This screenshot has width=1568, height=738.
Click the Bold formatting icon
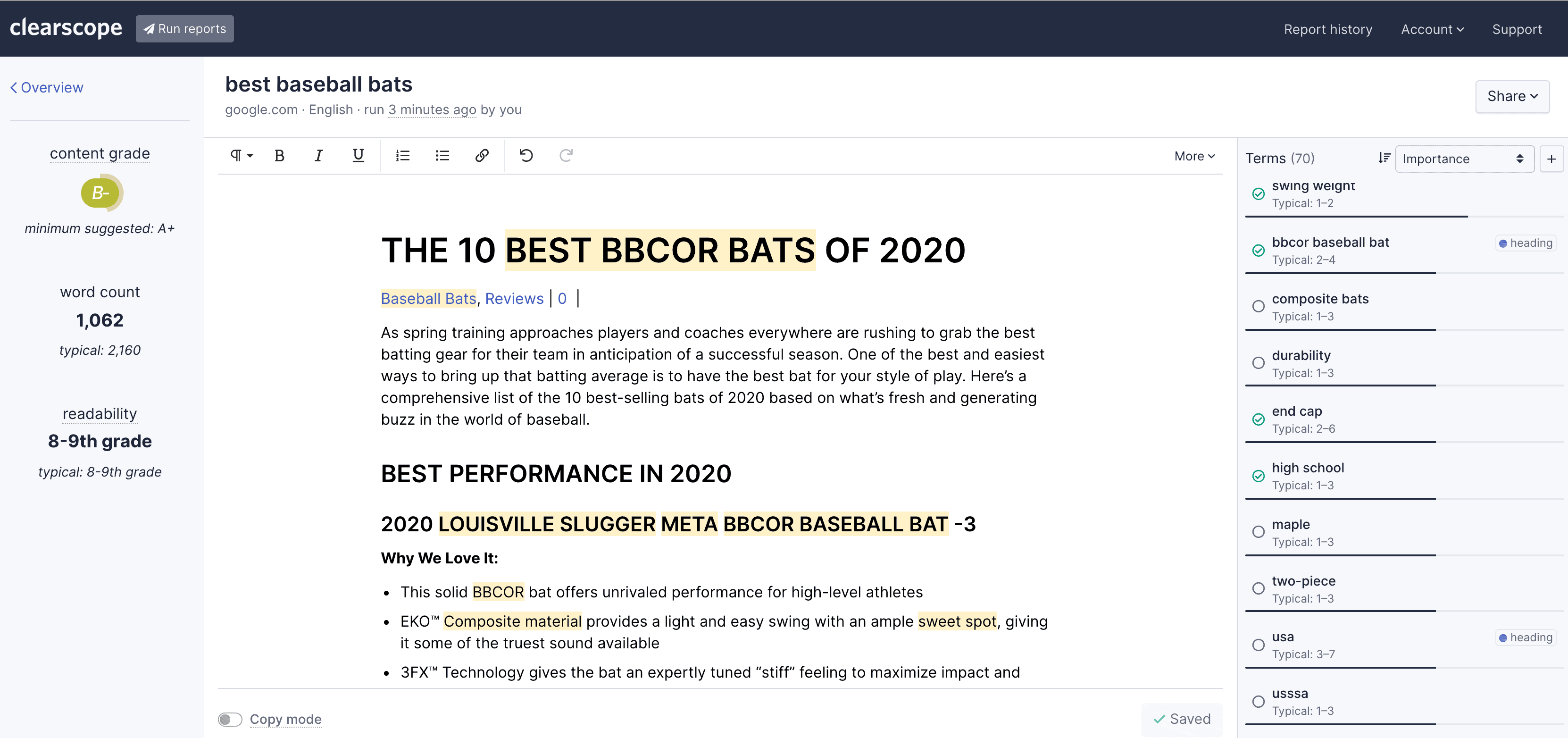point(279,156)
